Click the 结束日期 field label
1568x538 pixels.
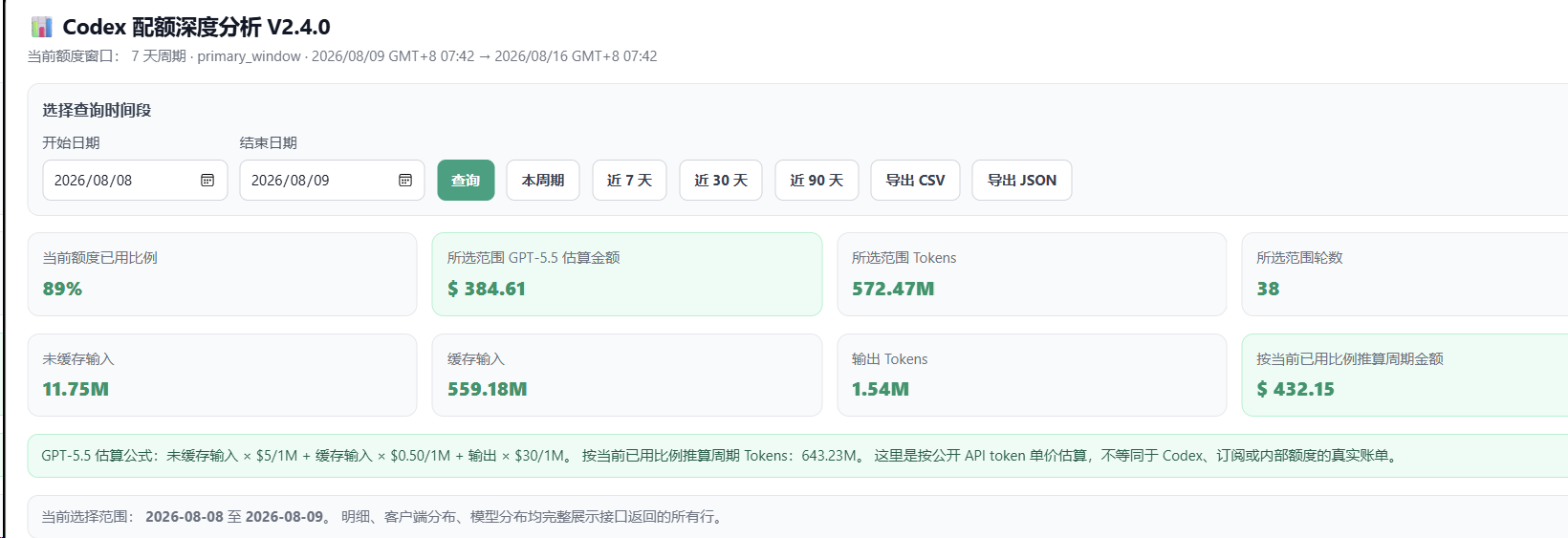pos(268,142)
